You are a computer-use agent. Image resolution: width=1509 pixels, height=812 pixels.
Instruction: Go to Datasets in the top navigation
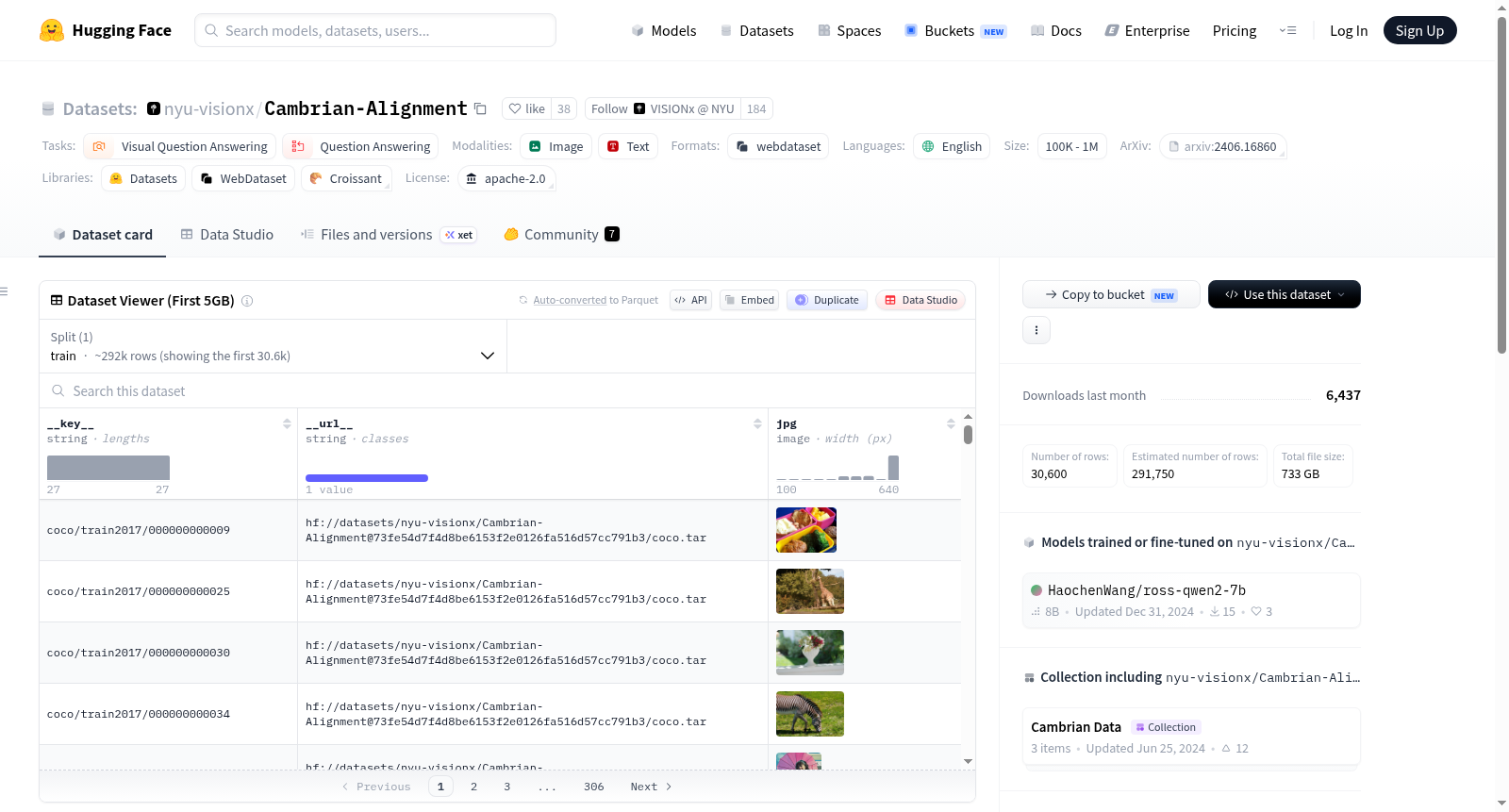click(x=756, y=30)
